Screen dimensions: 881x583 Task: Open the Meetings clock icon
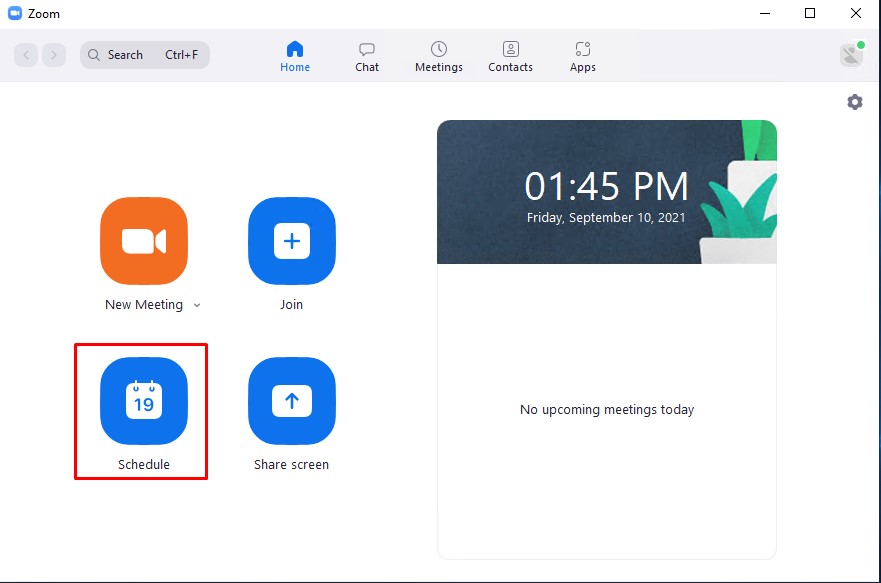coord(438,47)
